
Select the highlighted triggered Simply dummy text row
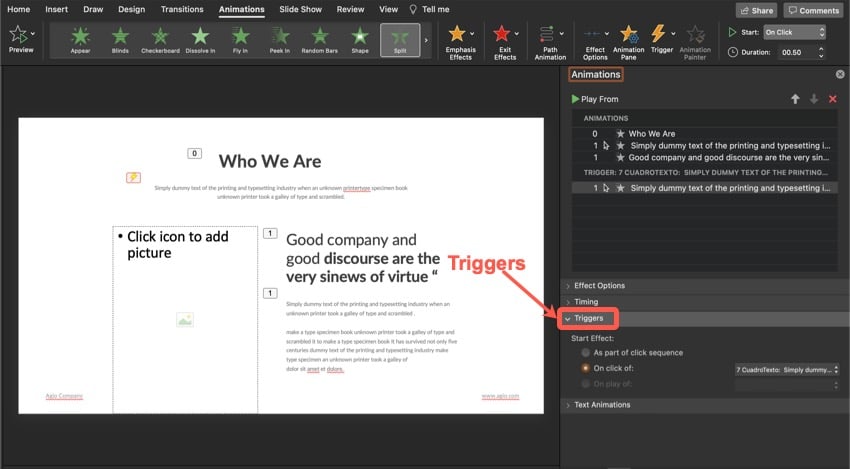705,188
